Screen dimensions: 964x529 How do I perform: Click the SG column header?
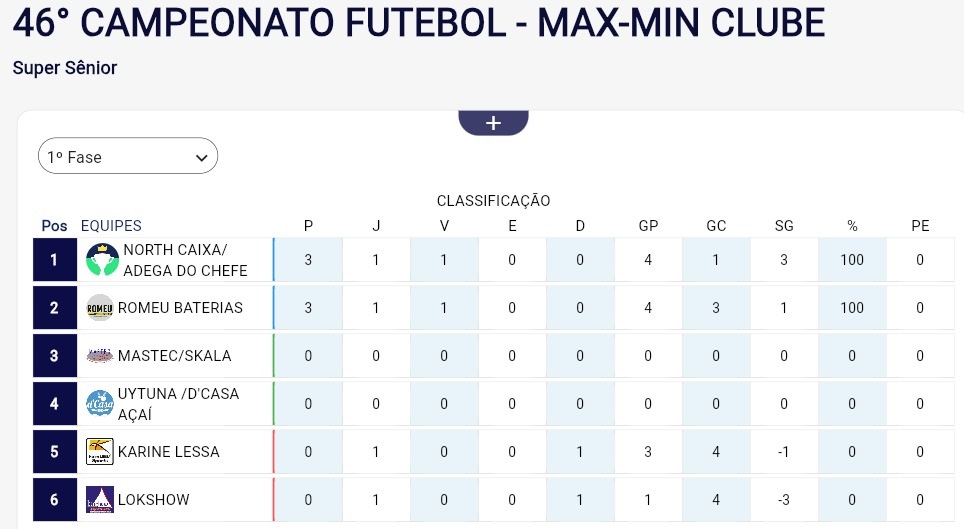point(784,226)
